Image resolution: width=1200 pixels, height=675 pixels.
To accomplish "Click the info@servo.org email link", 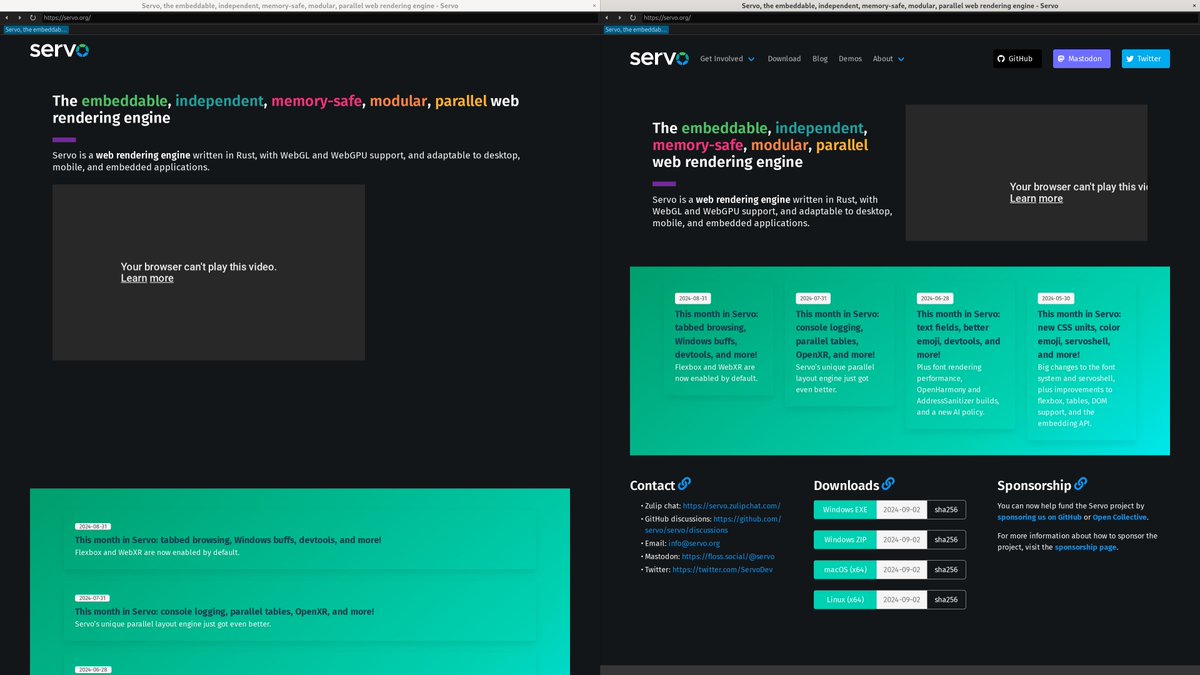I will click(x=694, y=543).
